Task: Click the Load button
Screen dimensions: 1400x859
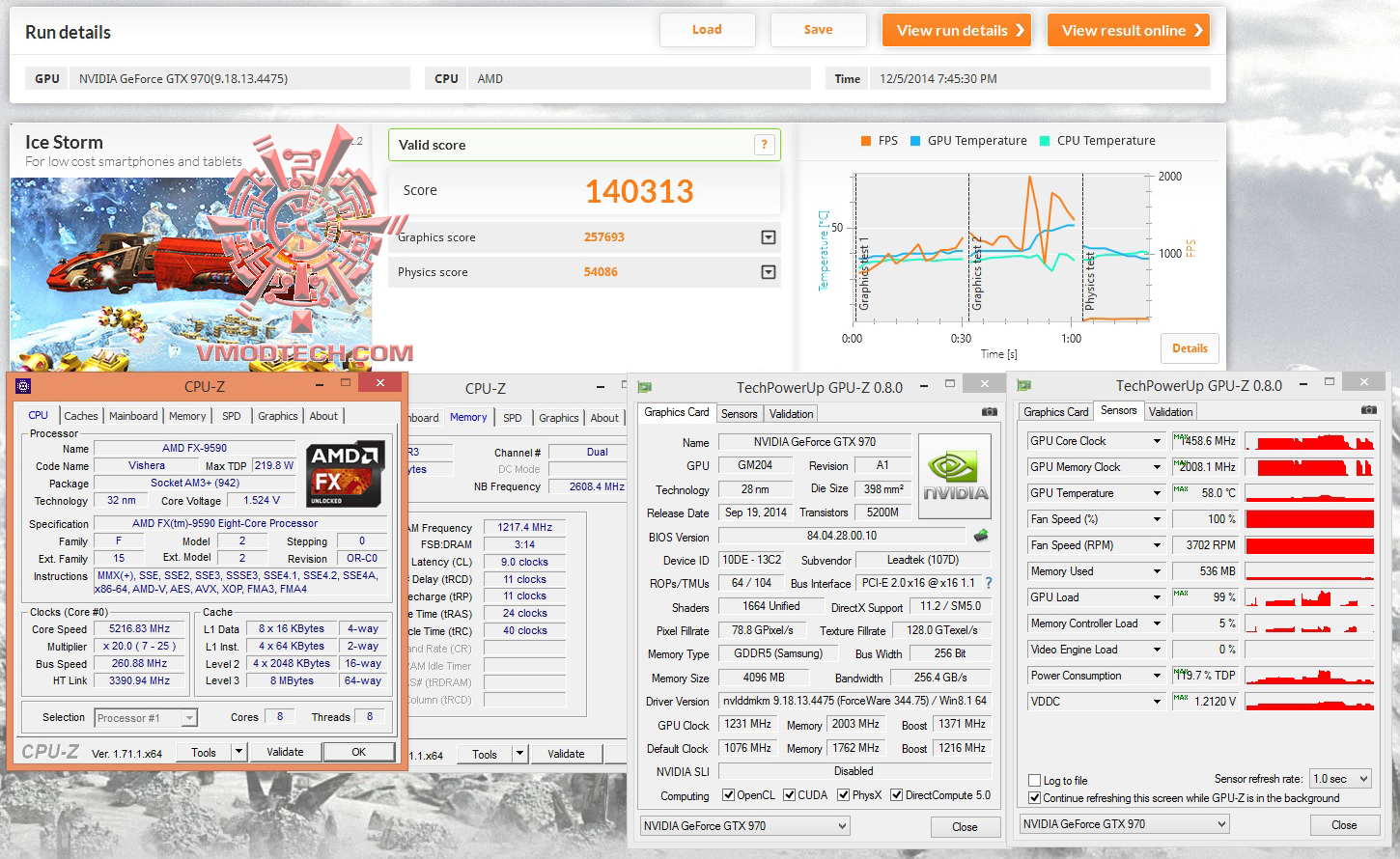Action: (707, 30)
